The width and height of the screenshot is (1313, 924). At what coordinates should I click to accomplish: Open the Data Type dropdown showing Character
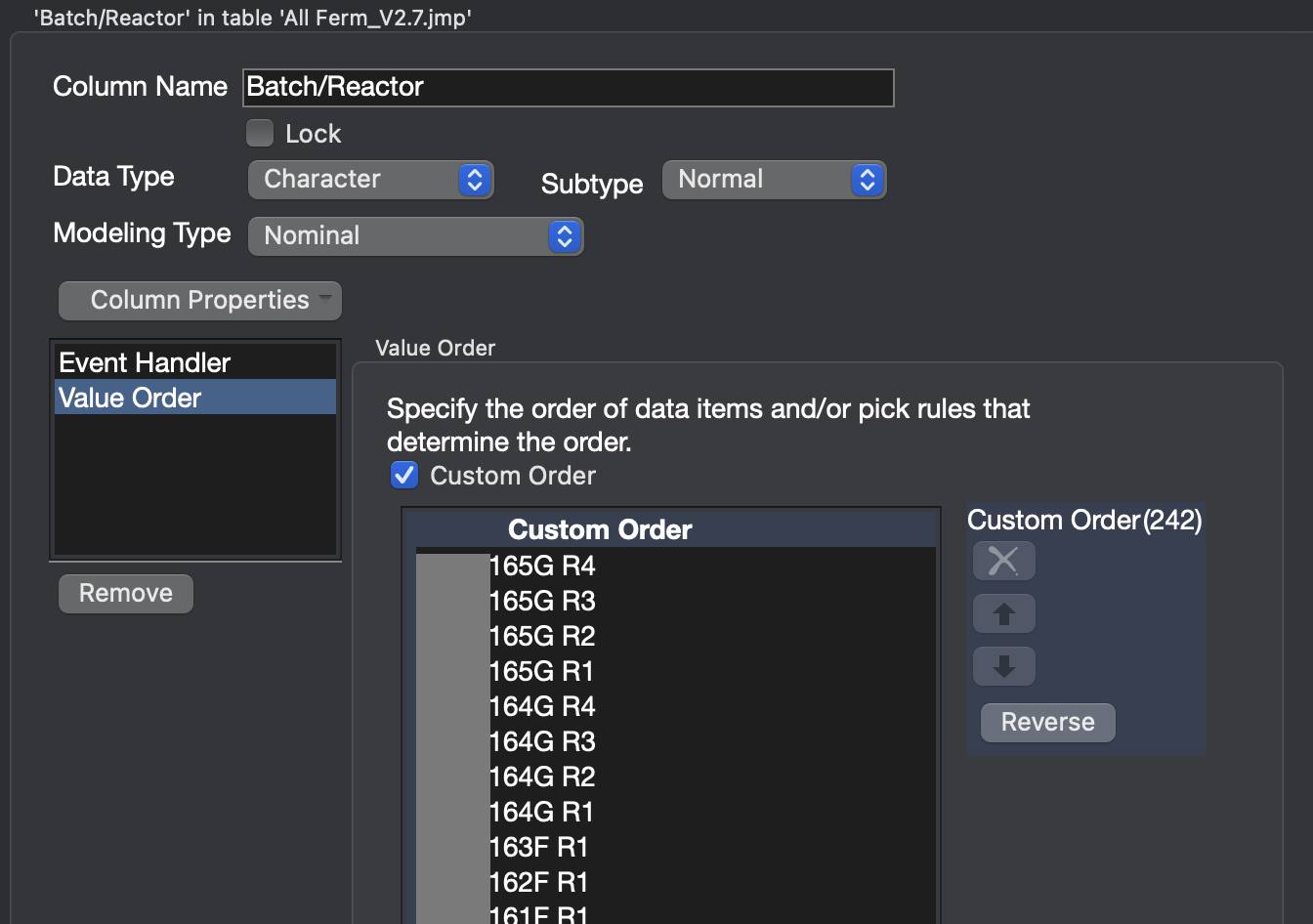[x=370, y=179]
